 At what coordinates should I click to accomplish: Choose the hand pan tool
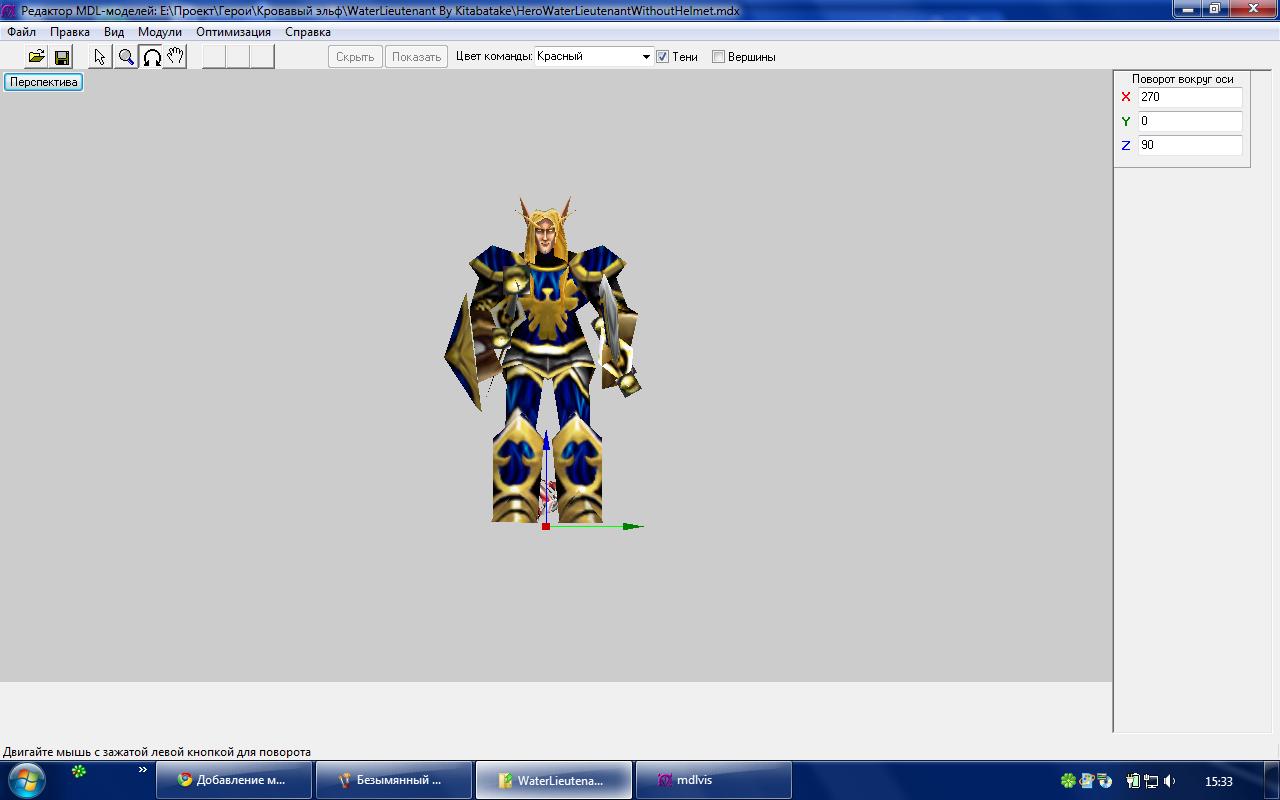click(175, 57)
